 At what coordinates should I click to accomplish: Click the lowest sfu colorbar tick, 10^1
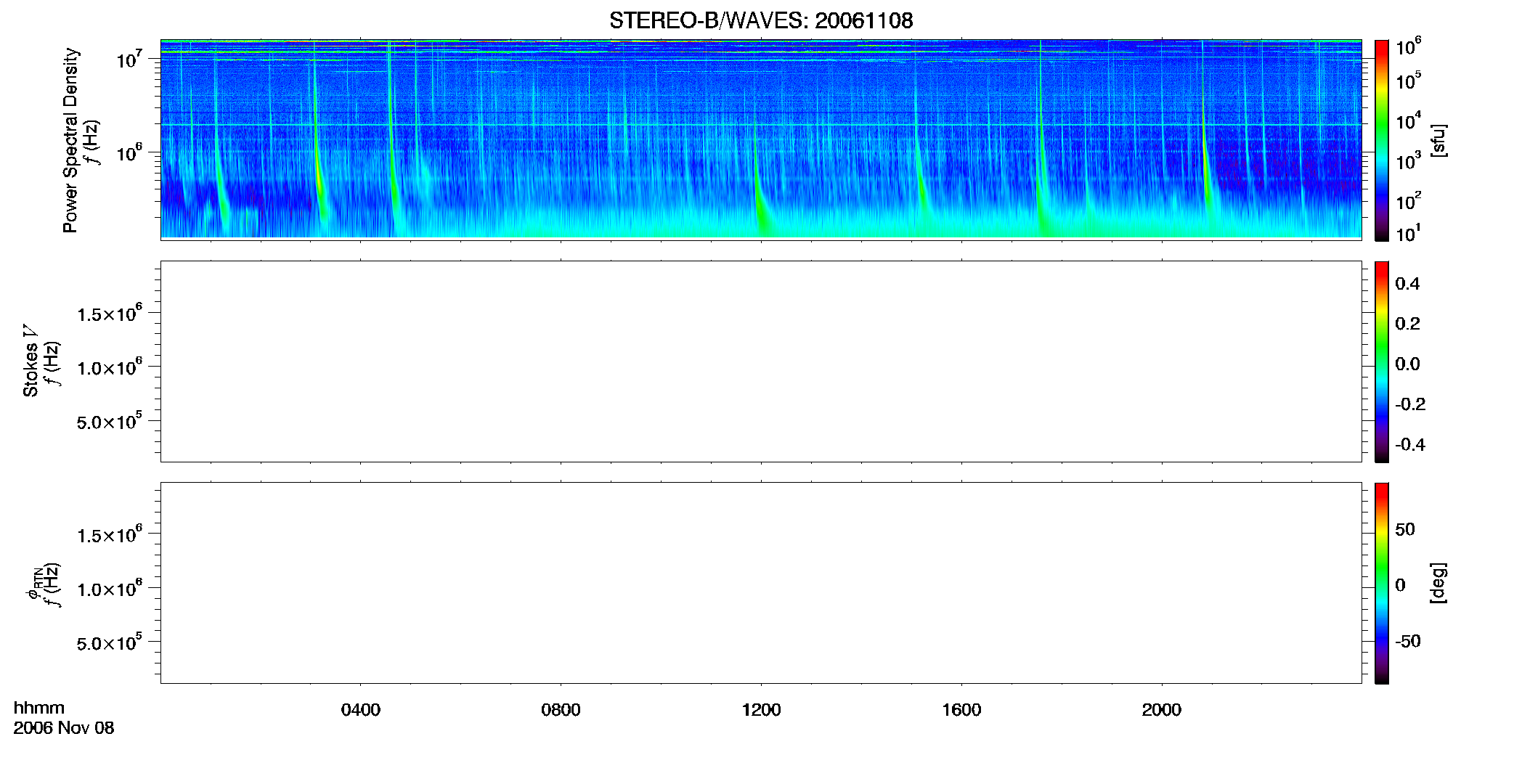(1409, 233)
